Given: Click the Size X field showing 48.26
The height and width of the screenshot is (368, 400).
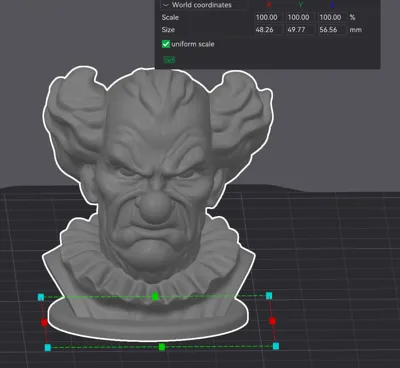Looking at the screenshot, I should pyautogui.click(x=269, y=30).
